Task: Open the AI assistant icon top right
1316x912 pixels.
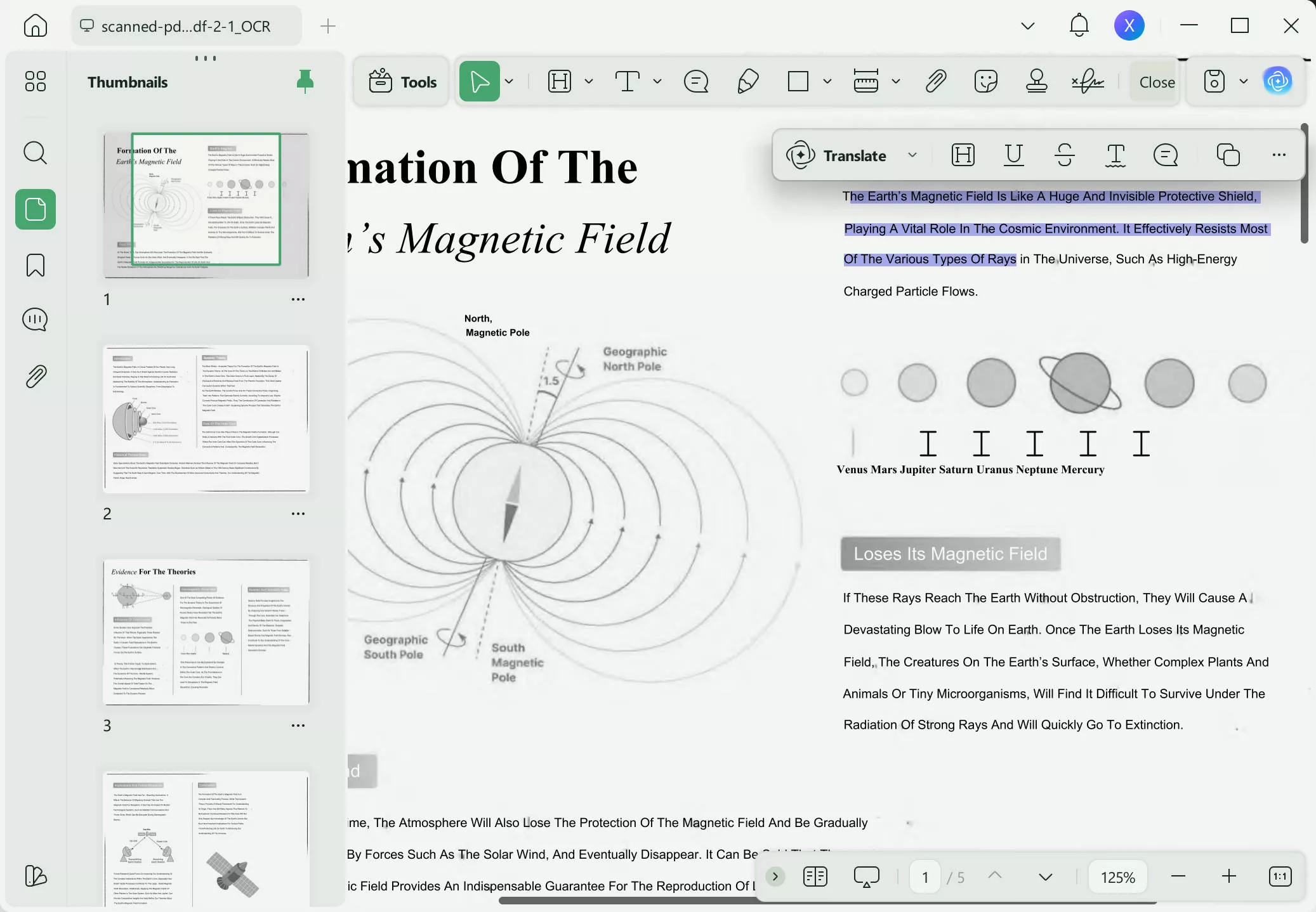Action: [x=1278, y=81]
